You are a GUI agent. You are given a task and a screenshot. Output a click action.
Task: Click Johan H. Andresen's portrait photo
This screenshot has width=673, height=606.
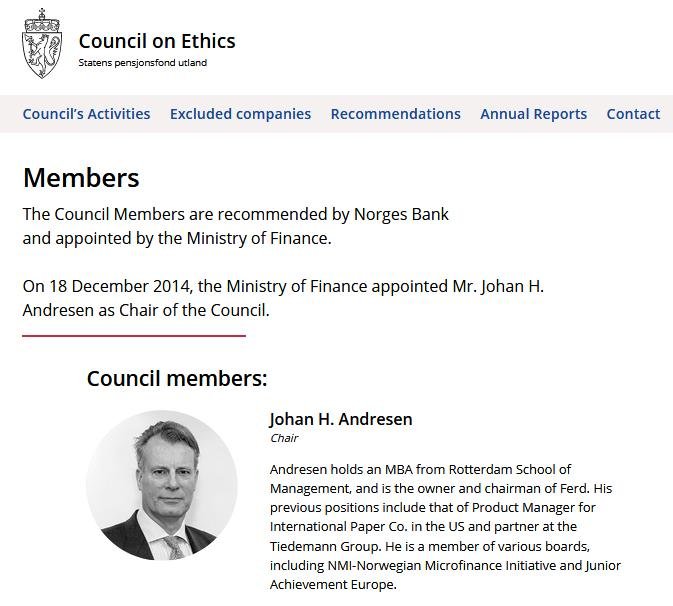click(x=162, y=485)
